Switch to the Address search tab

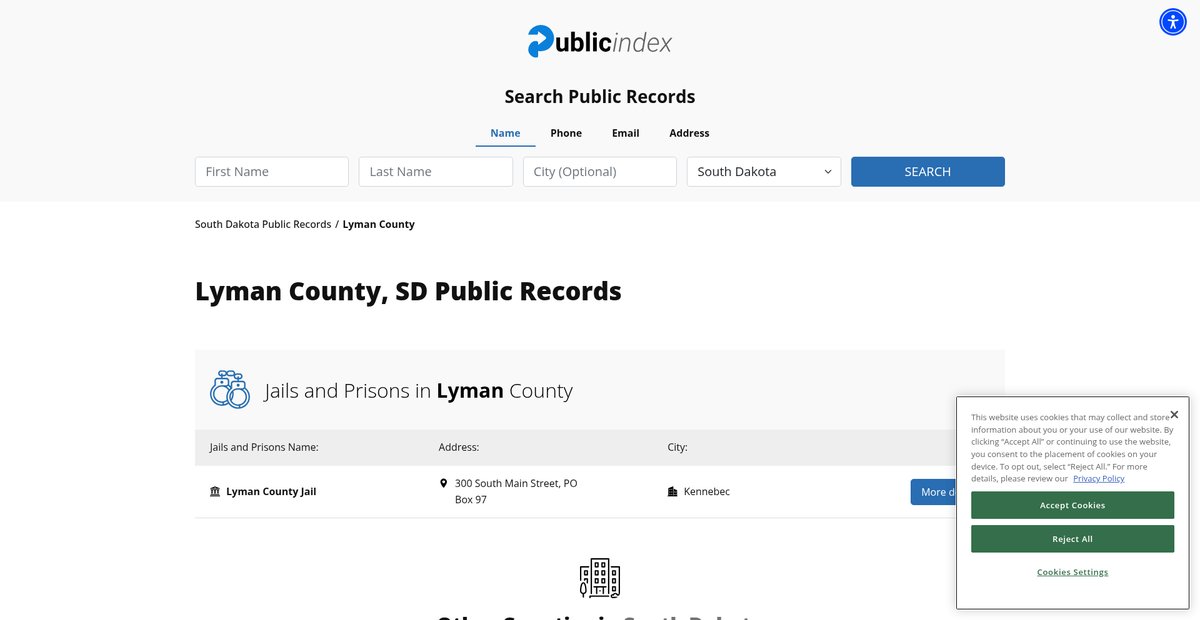689,133
